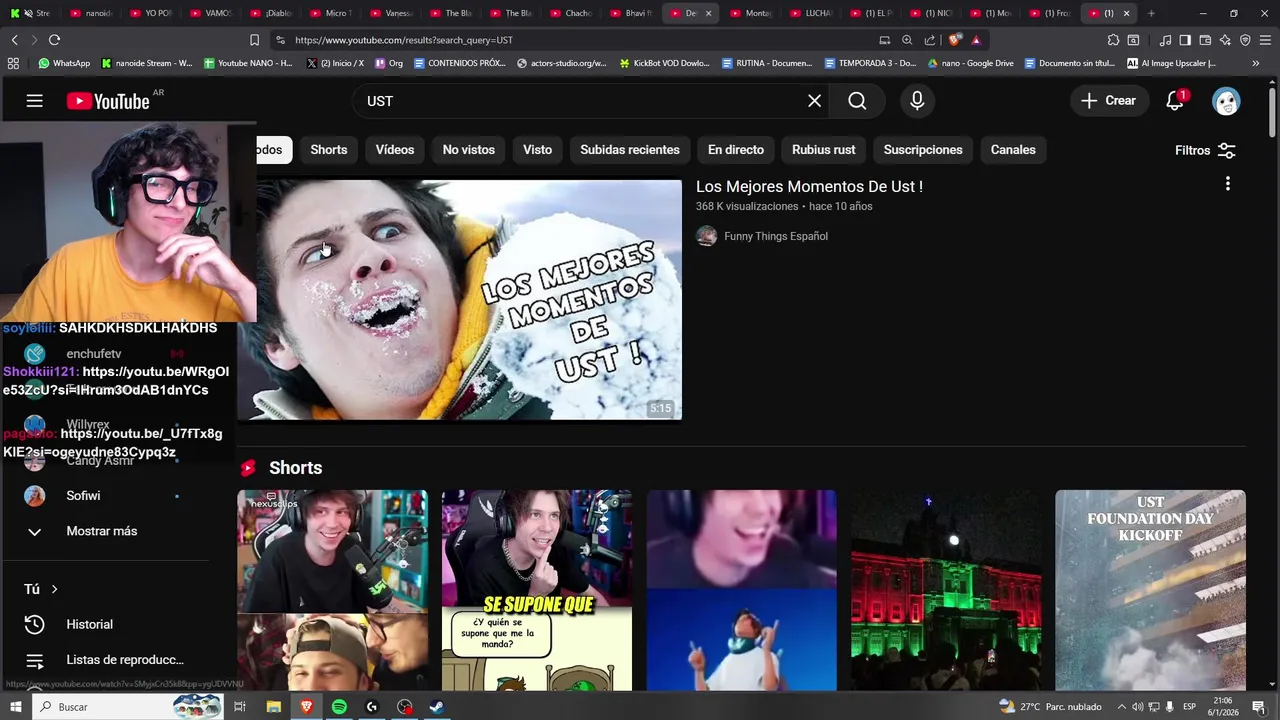
Task: Select the Canales chip
Action: (x=1013, y=150)
